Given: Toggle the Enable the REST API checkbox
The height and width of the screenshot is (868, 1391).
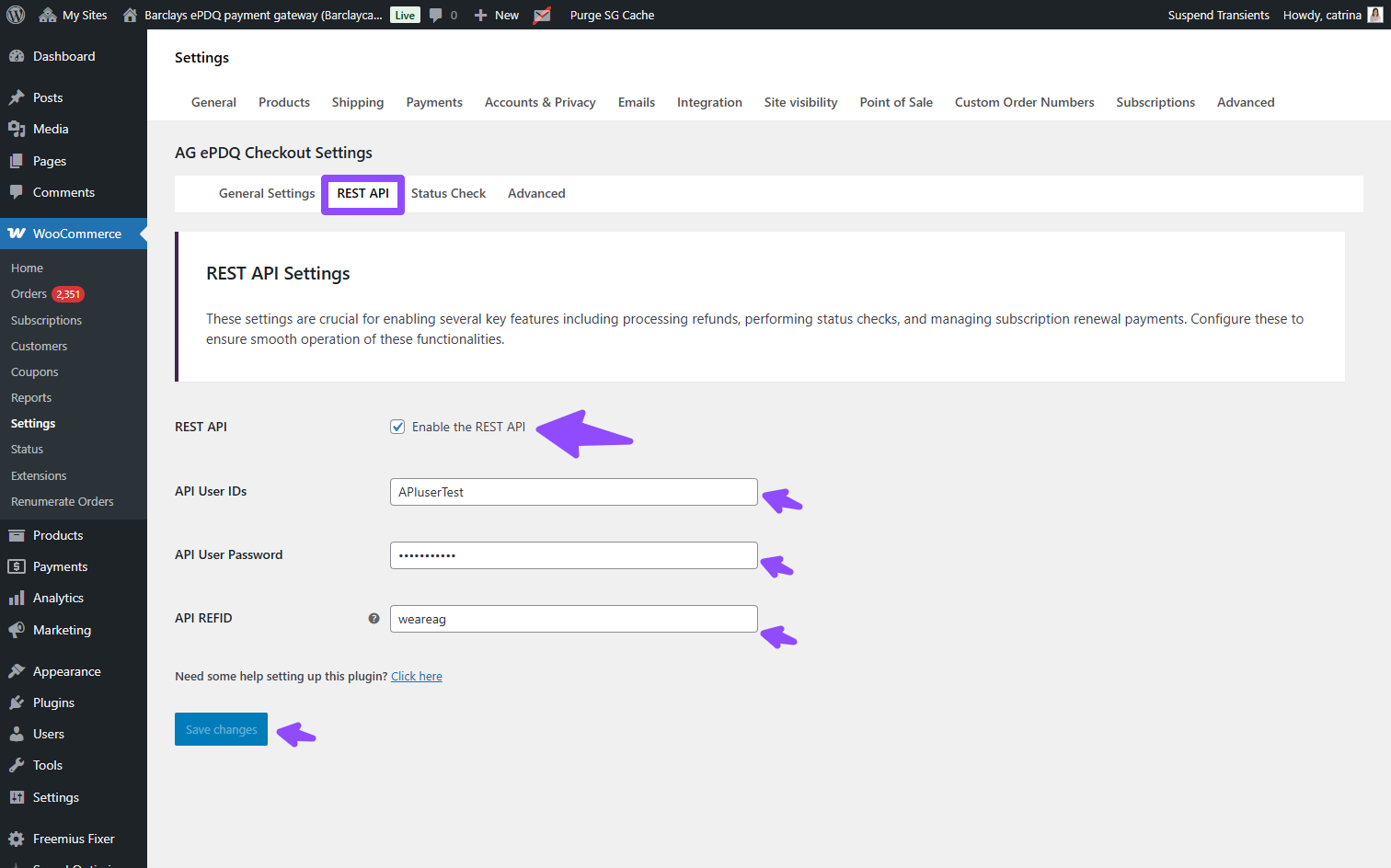Looking at the screenshot, I should [397, 427].
